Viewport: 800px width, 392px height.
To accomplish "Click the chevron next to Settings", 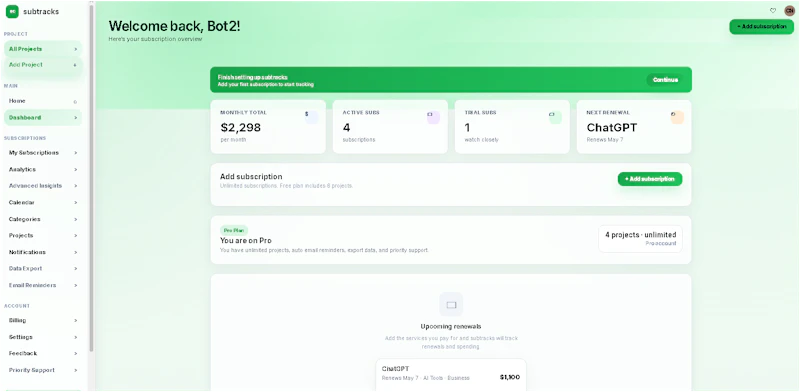I will (75, 337).
